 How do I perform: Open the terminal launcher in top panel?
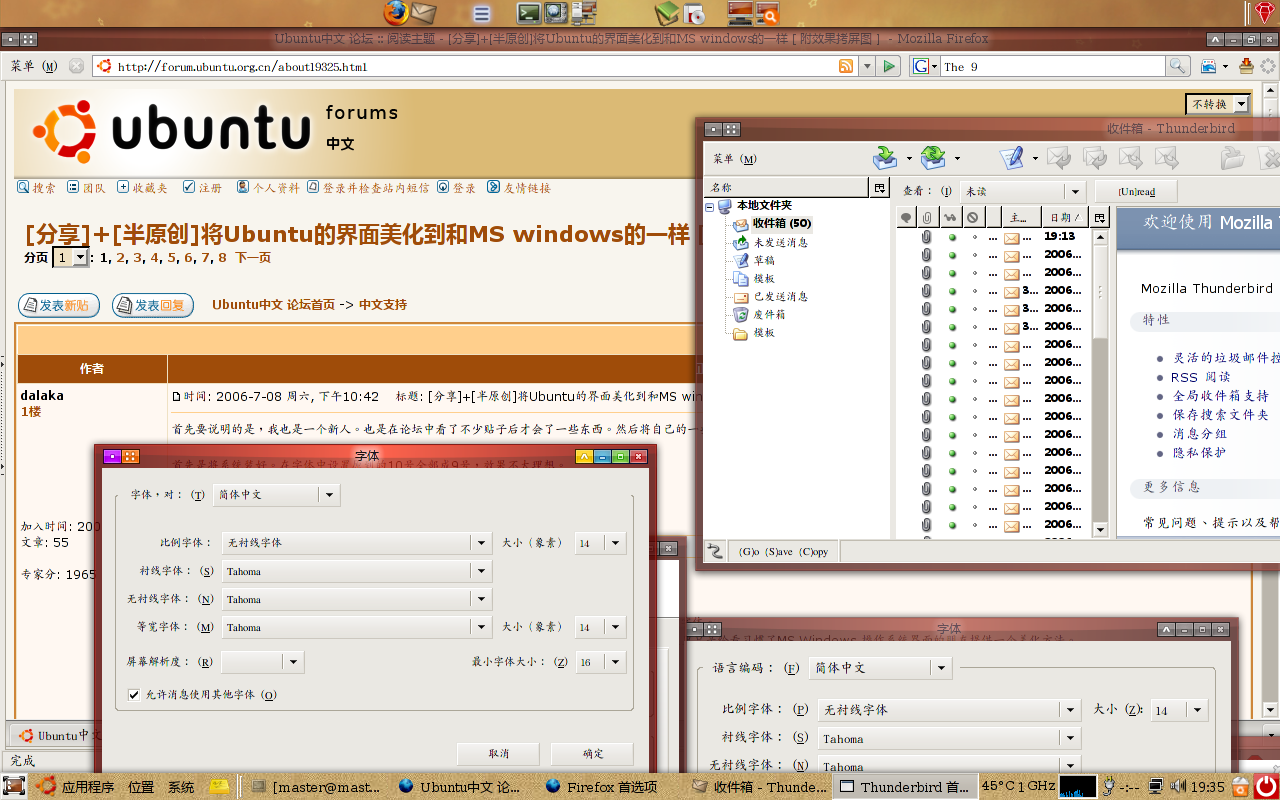tap(529, 13)
